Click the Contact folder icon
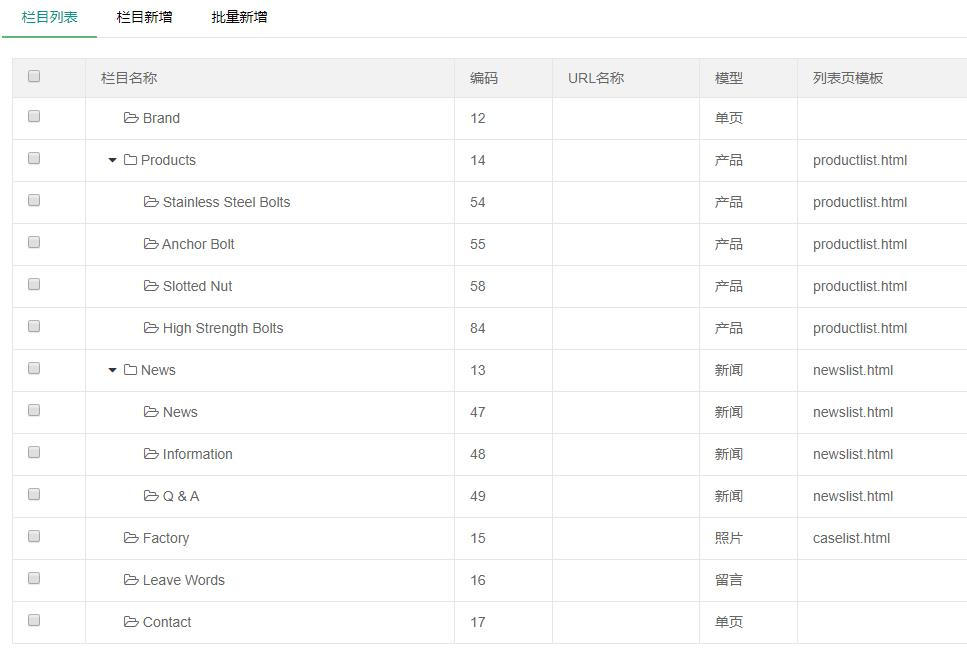The width and height of the screenshot is (967, 651). [x=131, y=622]
